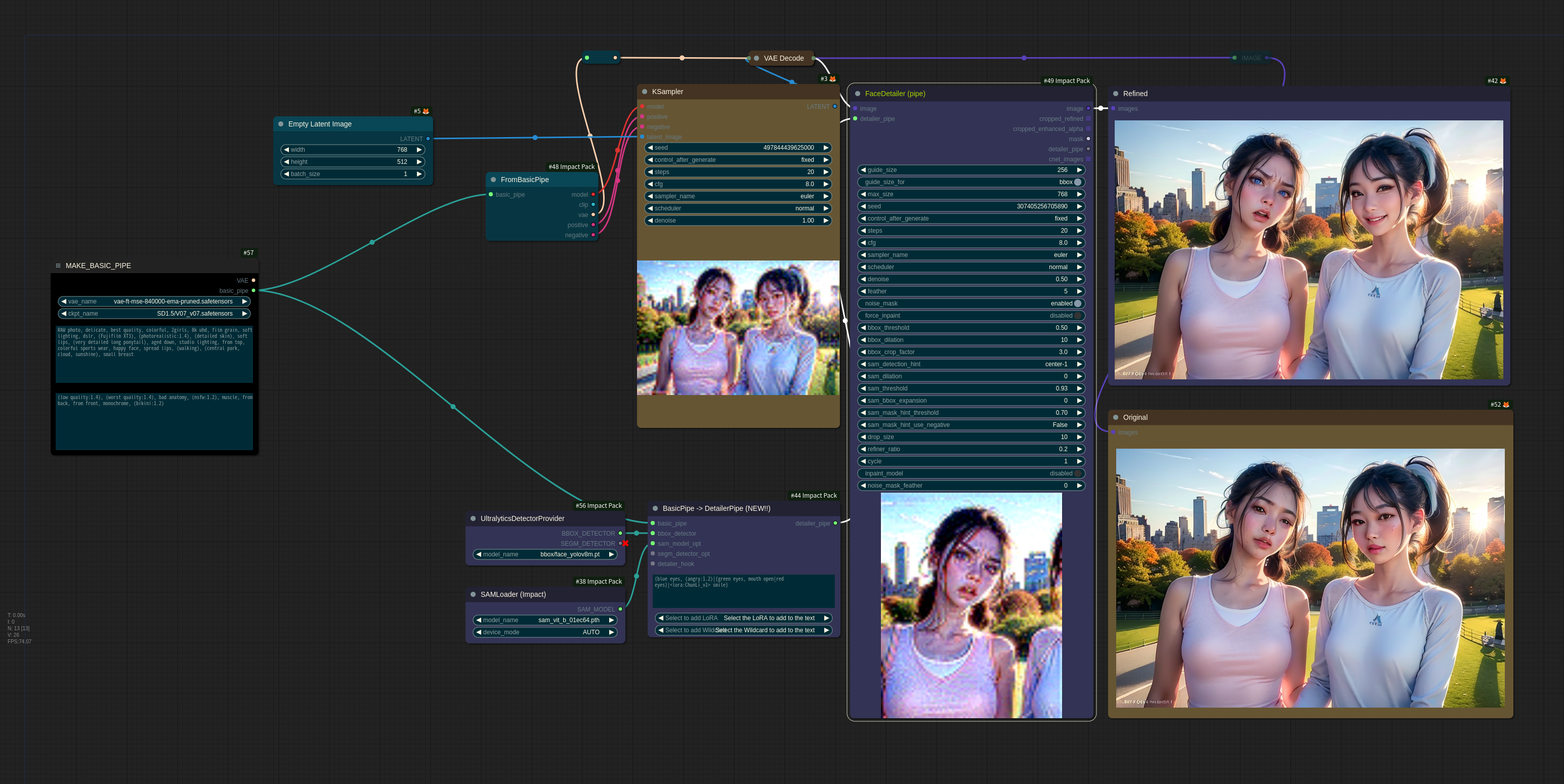The image size is (1564, 784).
Task: Click the FaceDetailer seed value field
Action: 971,206
